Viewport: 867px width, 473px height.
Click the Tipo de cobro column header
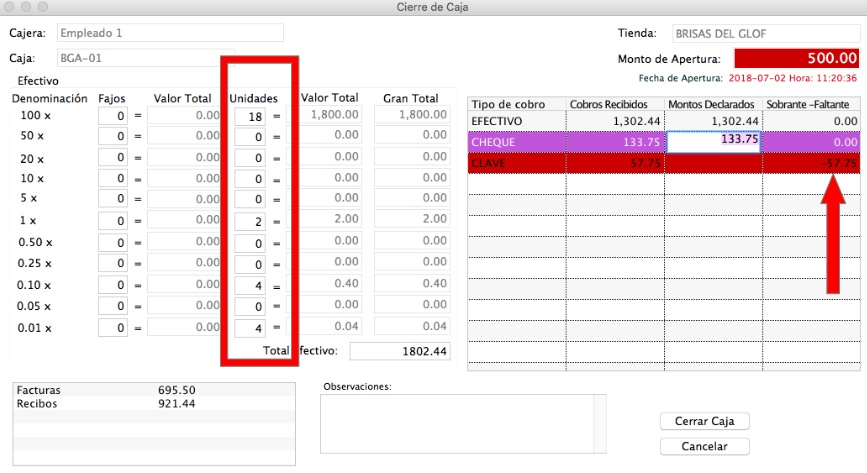click(517, 104)
